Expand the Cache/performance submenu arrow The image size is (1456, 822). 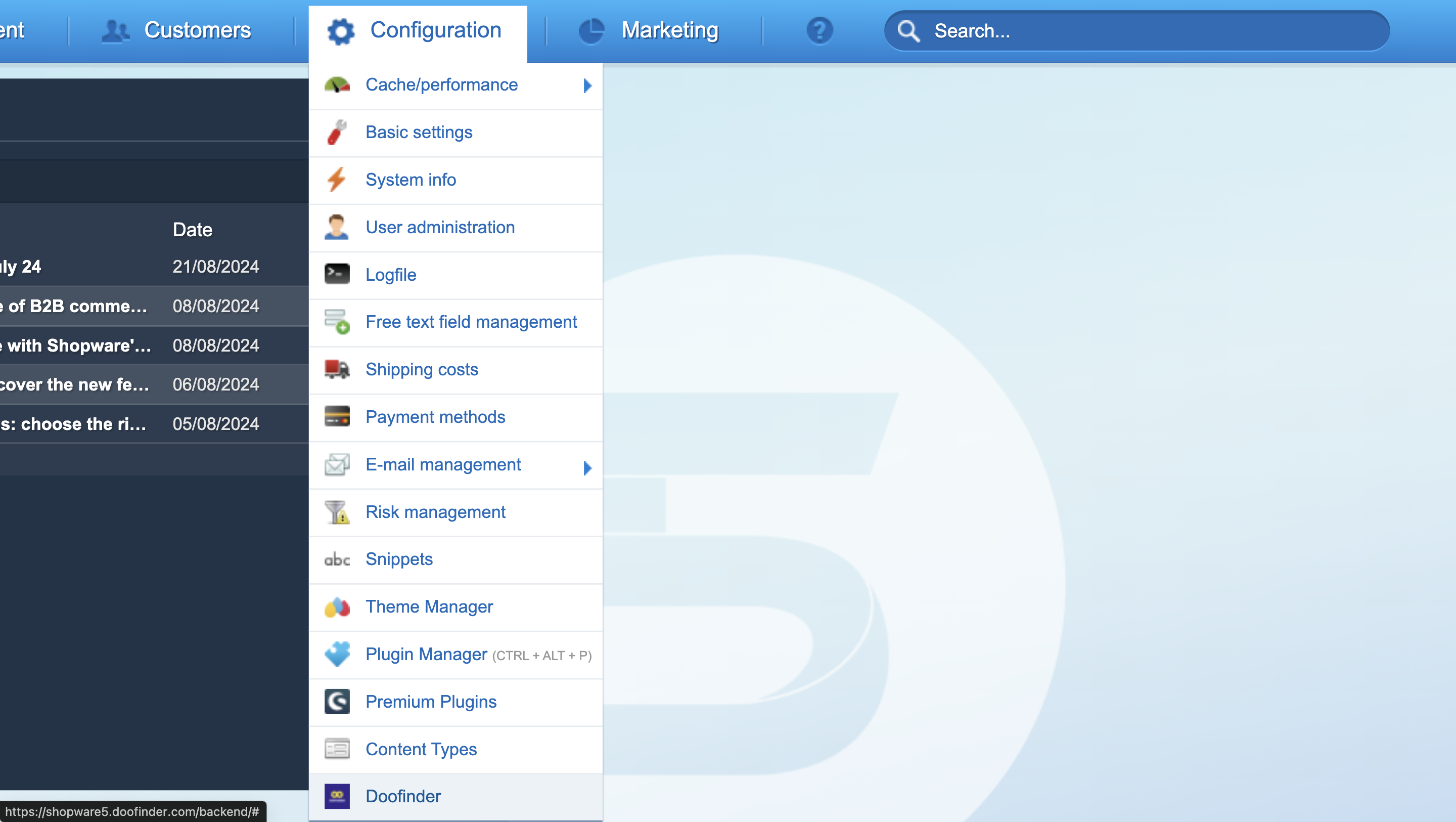pos(587,85)
